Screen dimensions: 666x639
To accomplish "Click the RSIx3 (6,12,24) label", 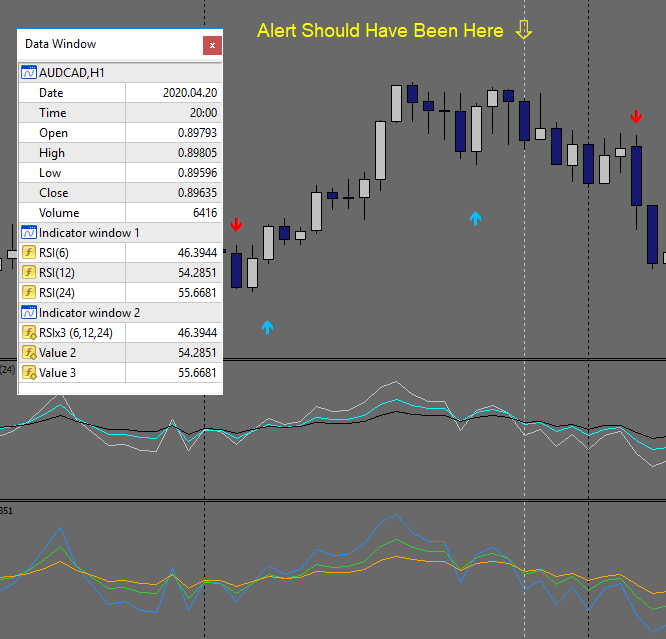I will click(76, 333).
